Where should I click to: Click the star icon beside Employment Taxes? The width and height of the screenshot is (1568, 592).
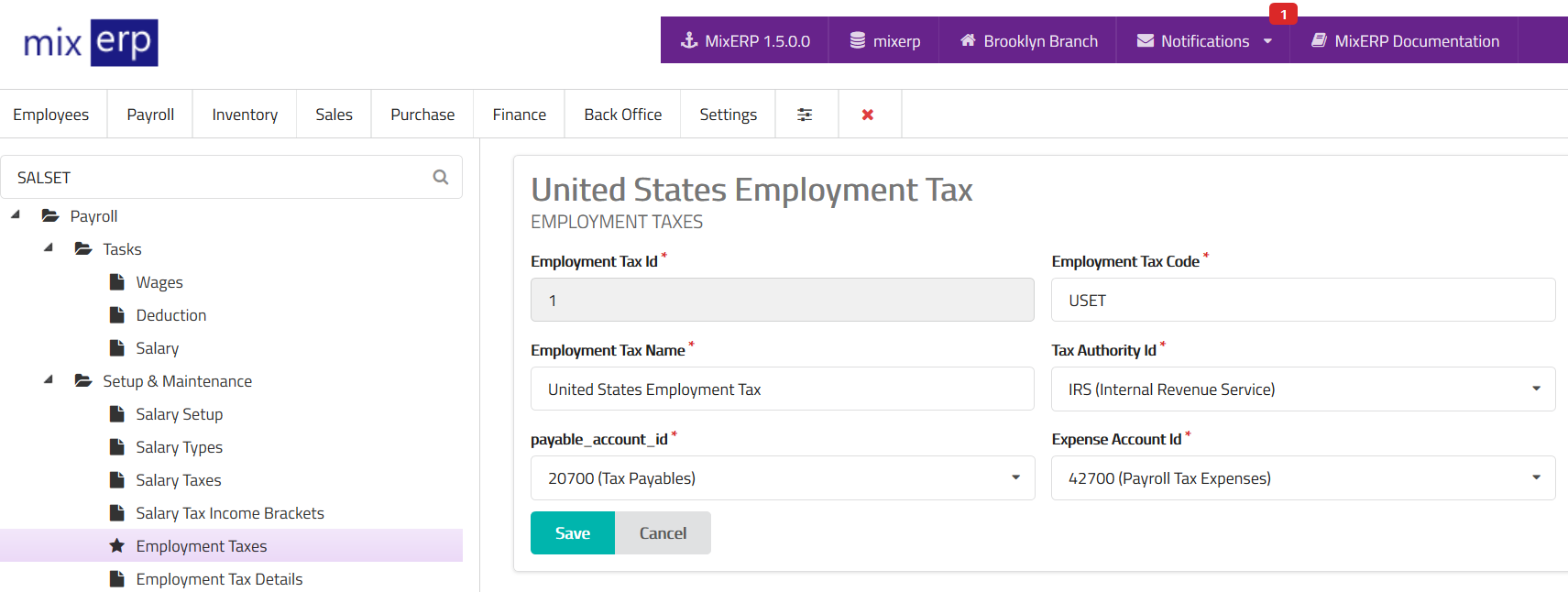tap(116, 546)
